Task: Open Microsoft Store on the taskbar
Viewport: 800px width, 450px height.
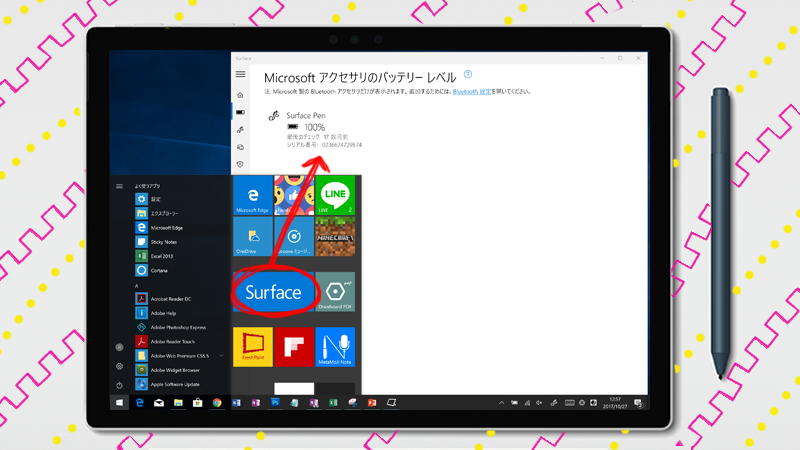Action: click(x=197, y=403)
